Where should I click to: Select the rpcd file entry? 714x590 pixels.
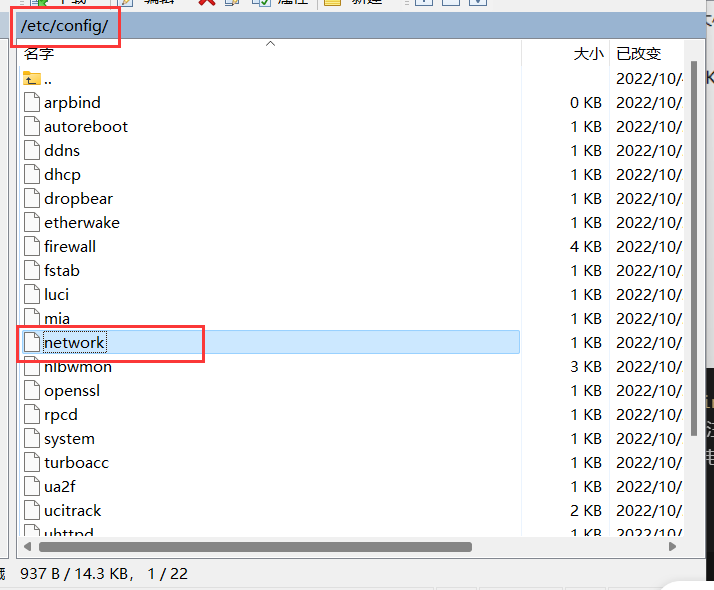pyautogui.click(x=60, y=414)
